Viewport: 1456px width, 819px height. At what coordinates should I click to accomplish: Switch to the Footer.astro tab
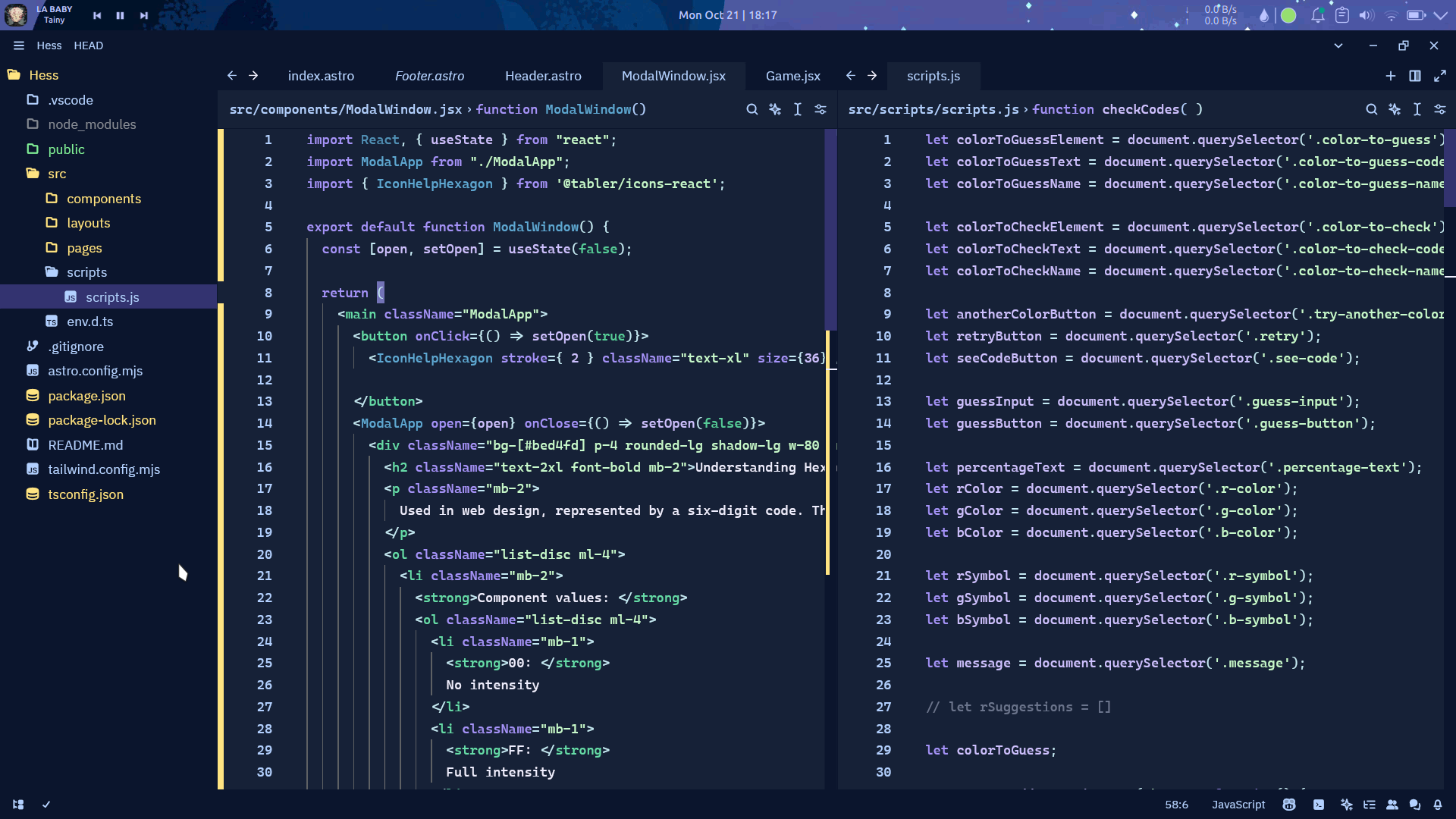point(429,76)
